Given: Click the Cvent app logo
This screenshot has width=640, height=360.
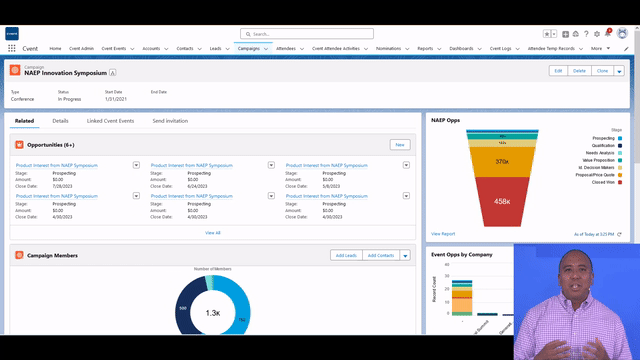Looking at the screenshot, I should click(x=12, y=33).
